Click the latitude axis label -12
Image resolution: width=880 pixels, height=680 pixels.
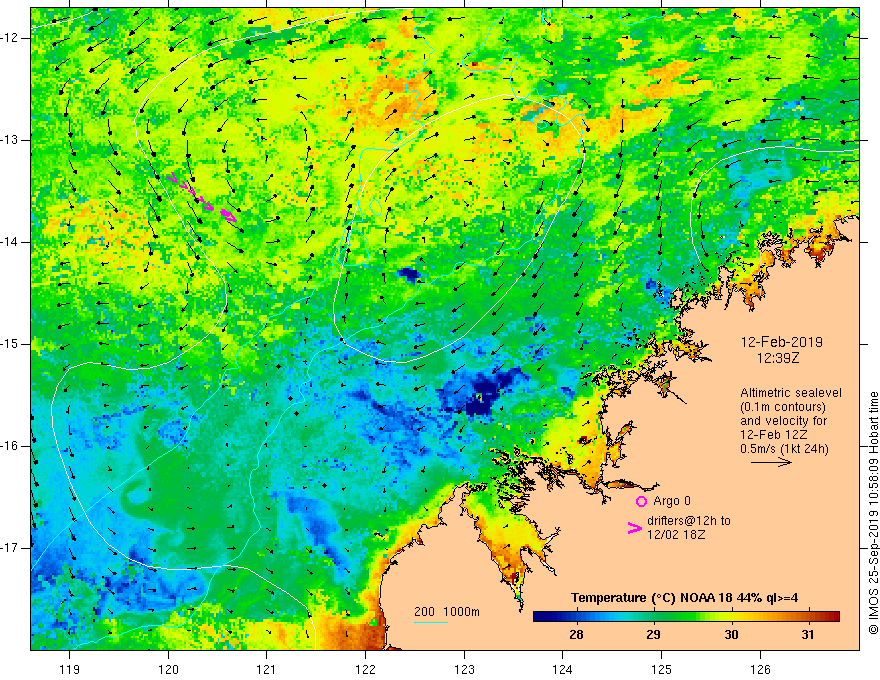[11, 38]
